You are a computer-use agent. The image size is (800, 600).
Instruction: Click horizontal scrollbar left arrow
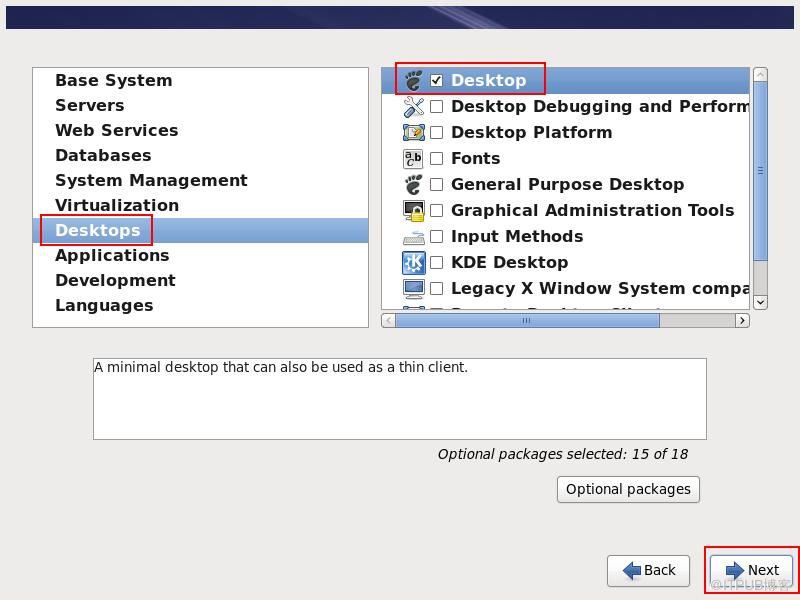pos(388,320)
